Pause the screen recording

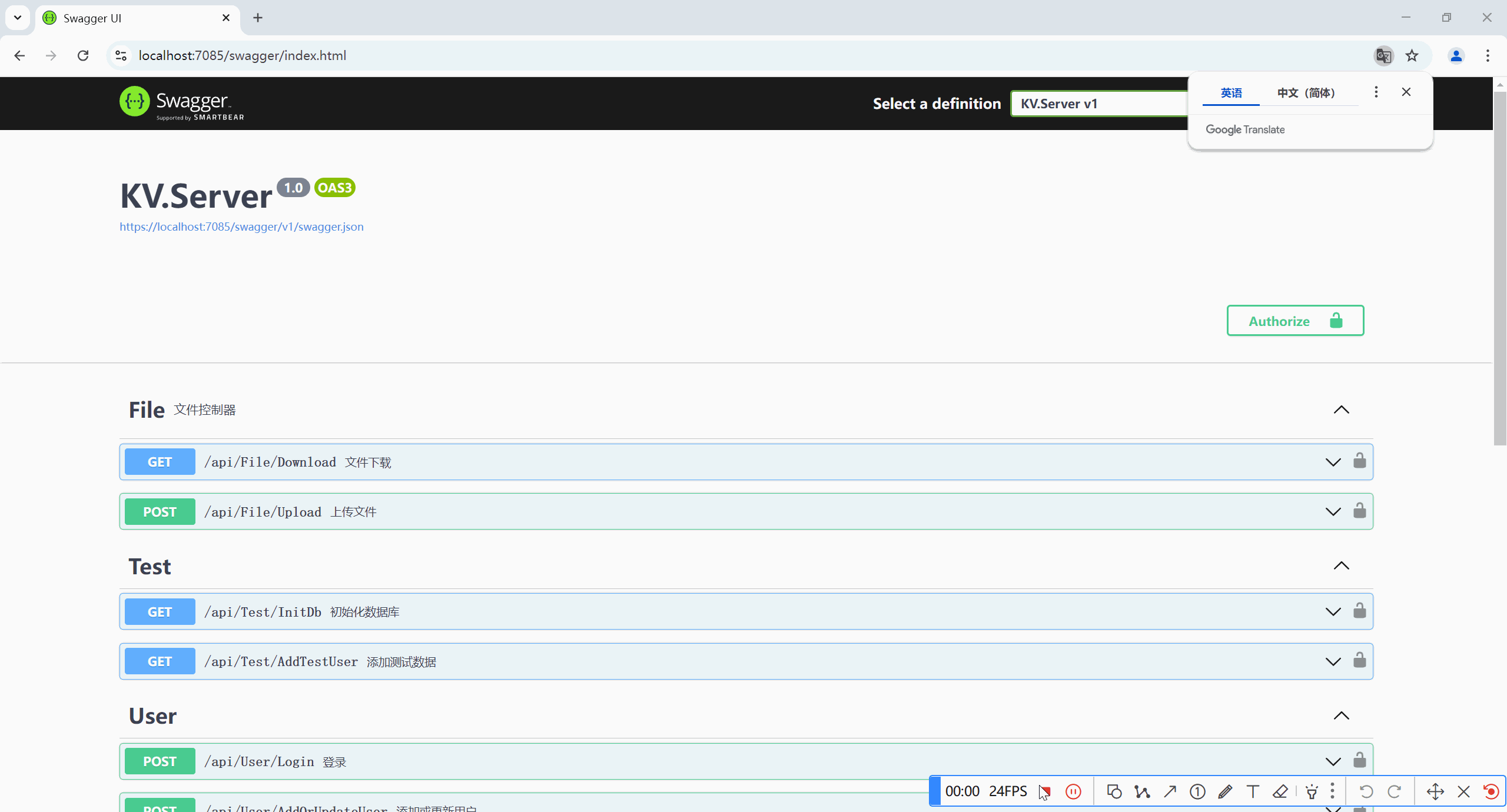(1073, 791)
